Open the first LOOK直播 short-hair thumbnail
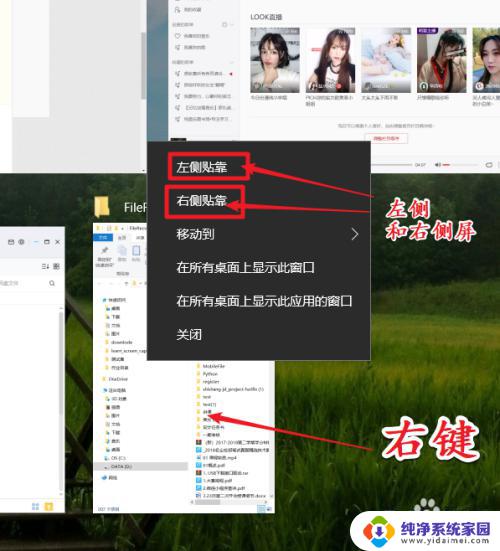500x551 pixels. pyautogui.click(x=275, y=60)
